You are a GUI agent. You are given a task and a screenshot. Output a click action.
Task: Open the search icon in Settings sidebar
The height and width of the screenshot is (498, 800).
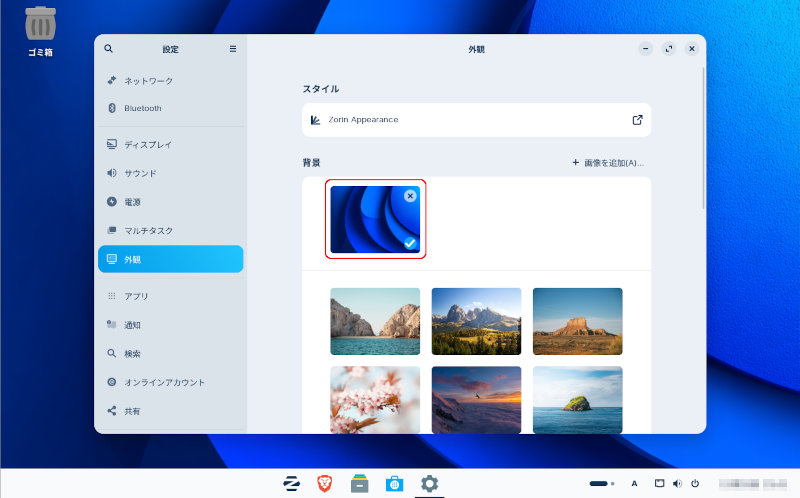(x=108, y=48)
